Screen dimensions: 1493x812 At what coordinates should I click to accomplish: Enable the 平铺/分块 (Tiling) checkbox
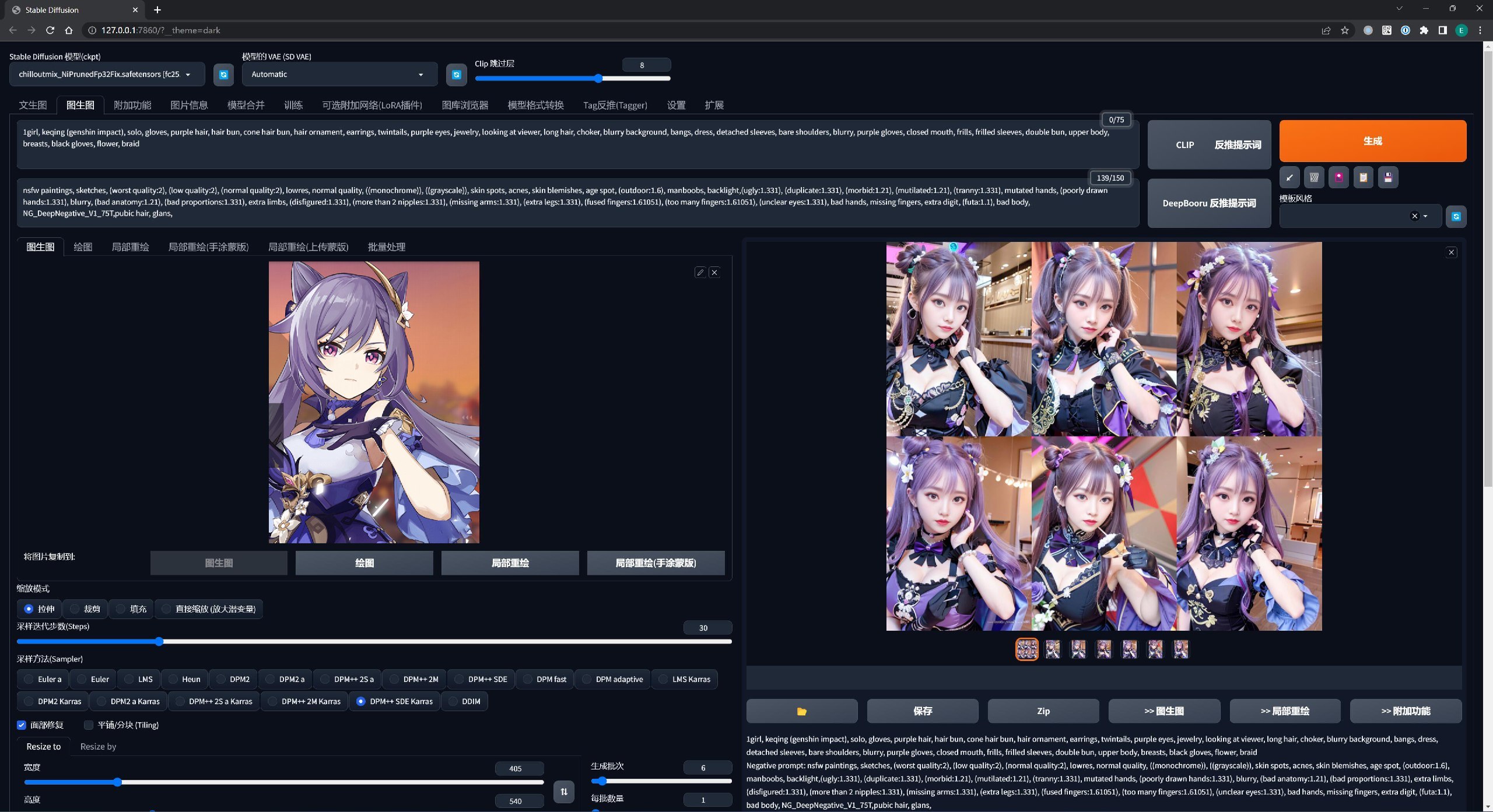[x=89, y=725]
